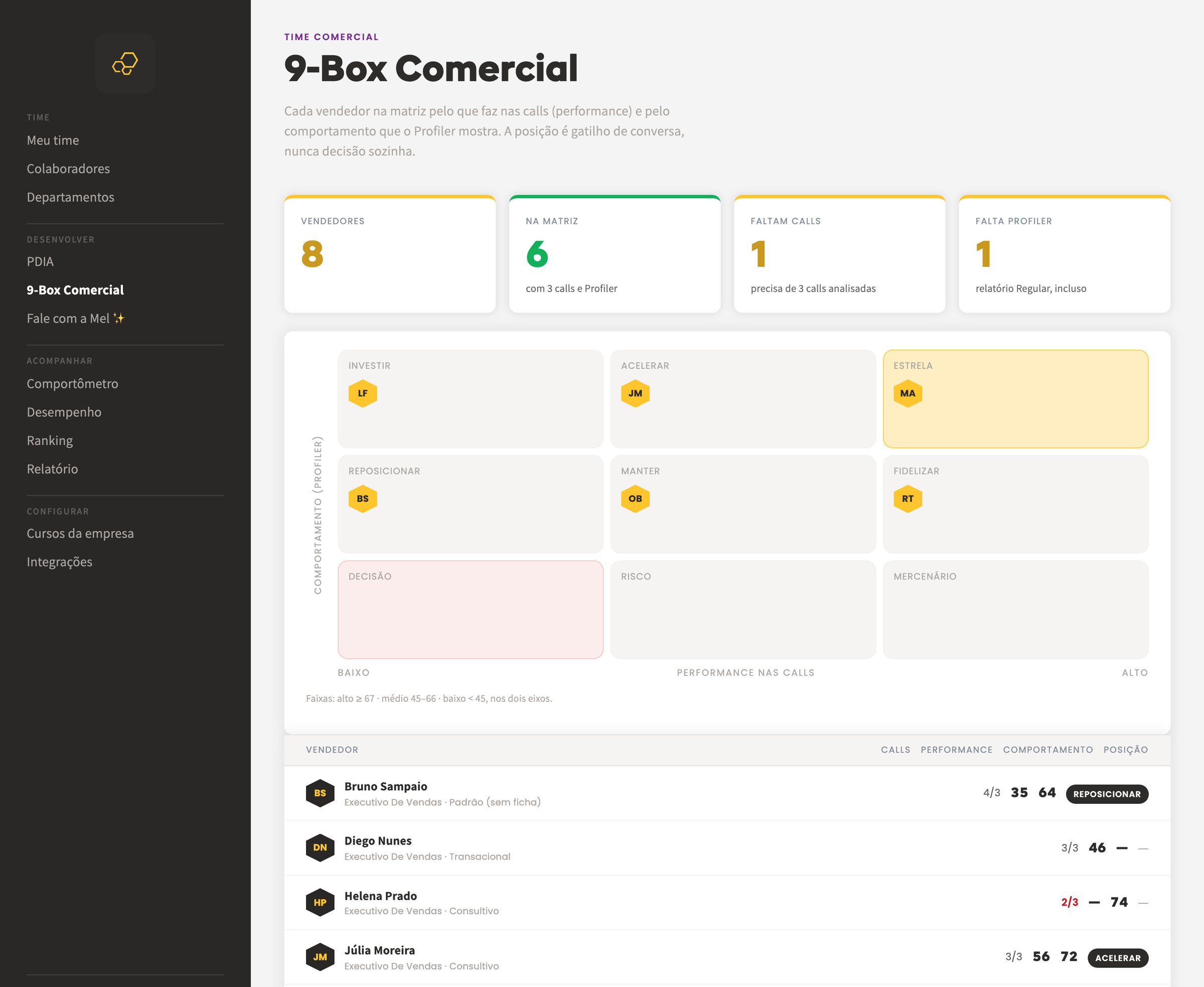Click the Na Matriz summary card
Image resolution: width=1204 pixels, height=987 pixels.
click(615, 254)
